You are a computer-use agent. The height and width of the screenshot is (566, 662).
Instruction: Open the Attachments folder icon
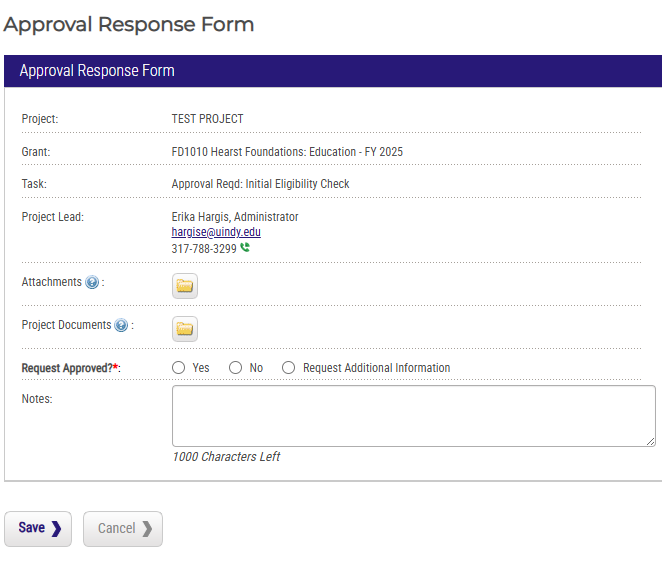[184, 286]
